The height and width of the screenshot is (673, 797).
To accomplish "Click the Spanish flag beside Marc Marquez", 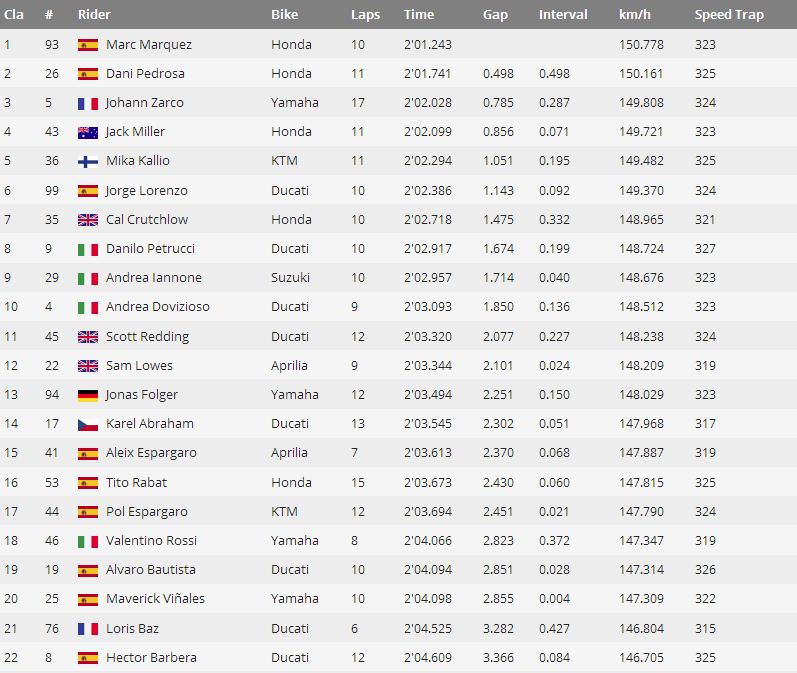I will 87,45.
